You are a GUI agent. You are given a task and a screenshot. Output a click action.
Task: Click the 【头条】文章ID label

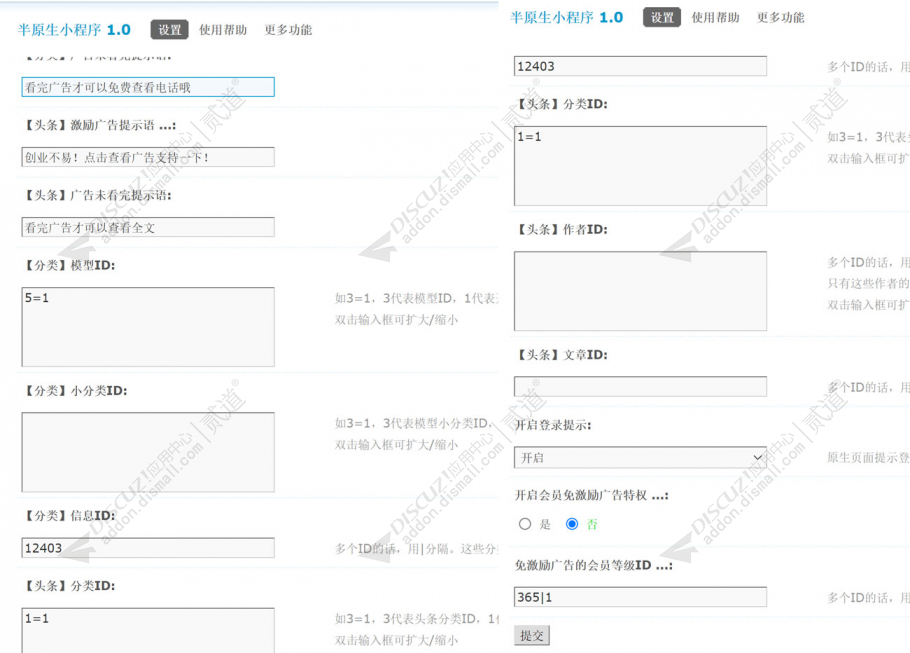pos(561,355)
